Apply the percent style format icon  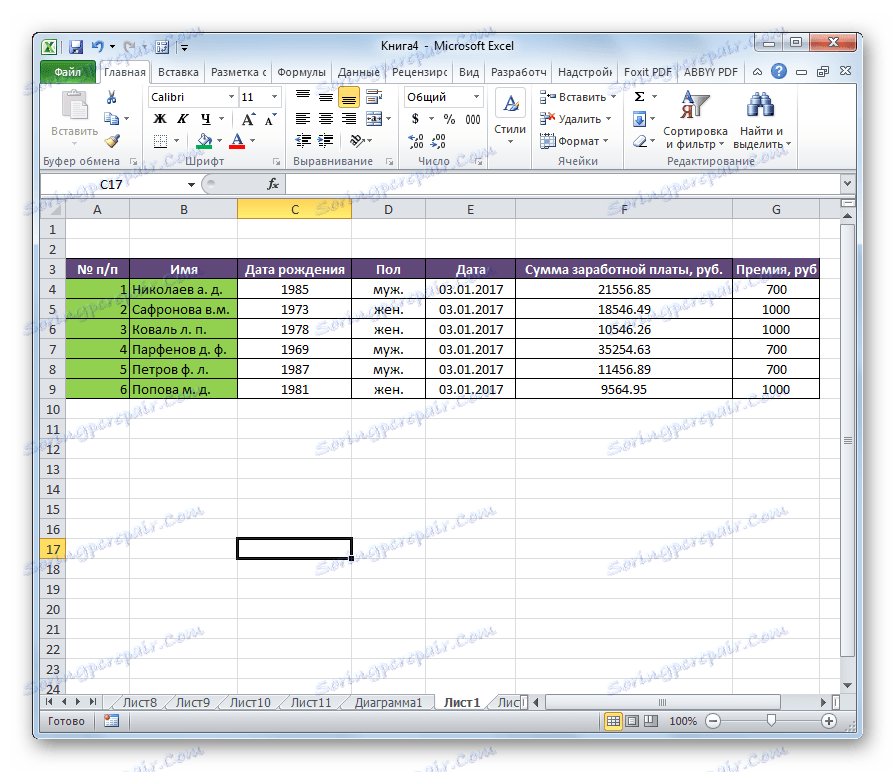point(450,119)
